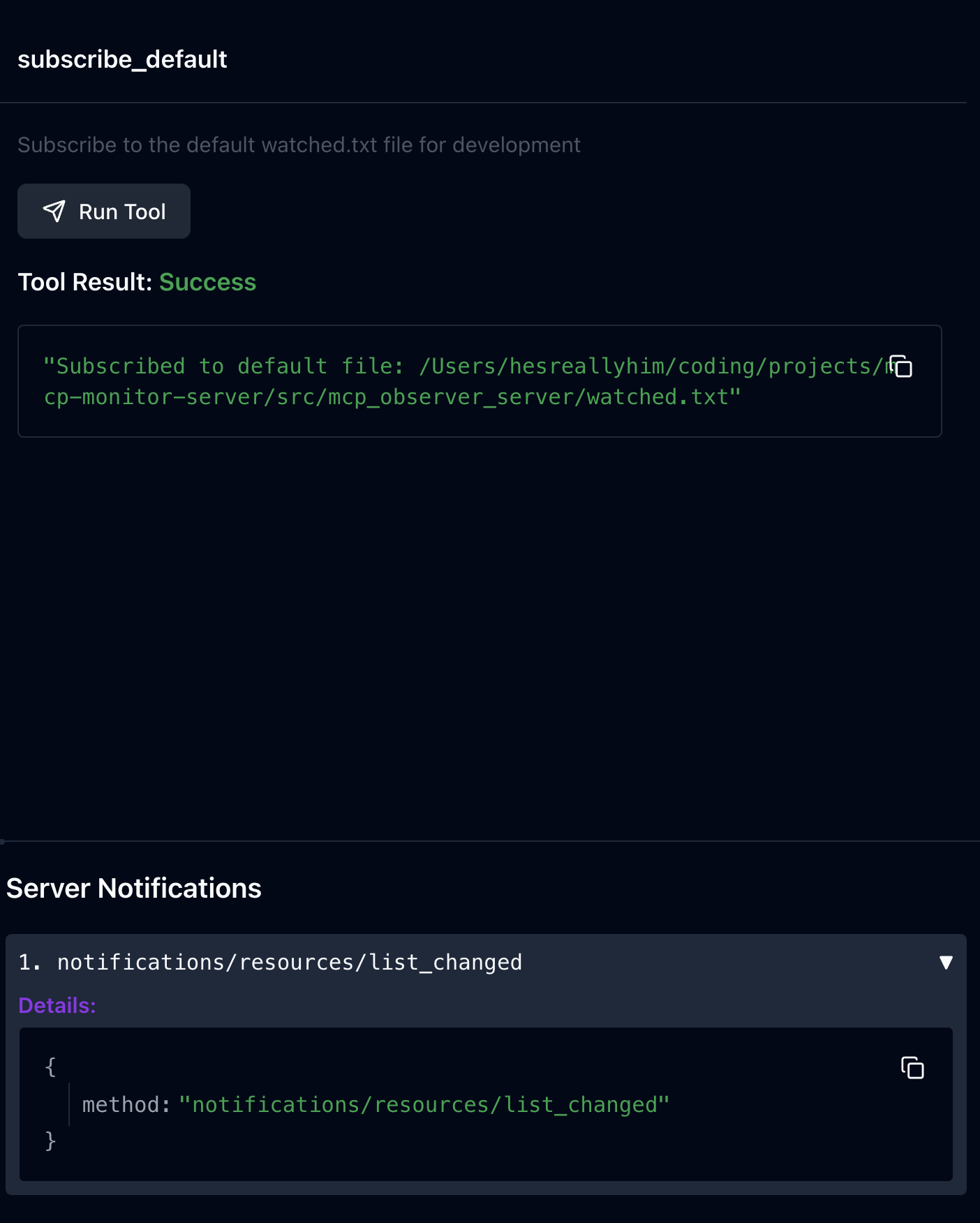Click the Run Tool button

click(104, 212)
